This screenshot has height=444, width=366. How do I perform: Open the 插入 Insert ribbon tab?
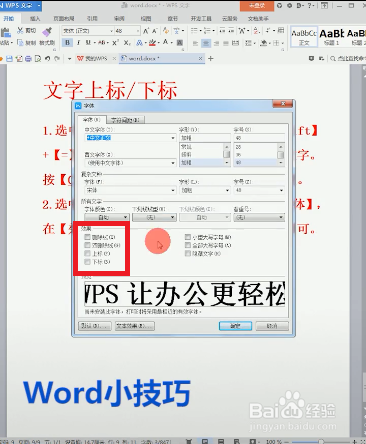[x=35, y=19]
